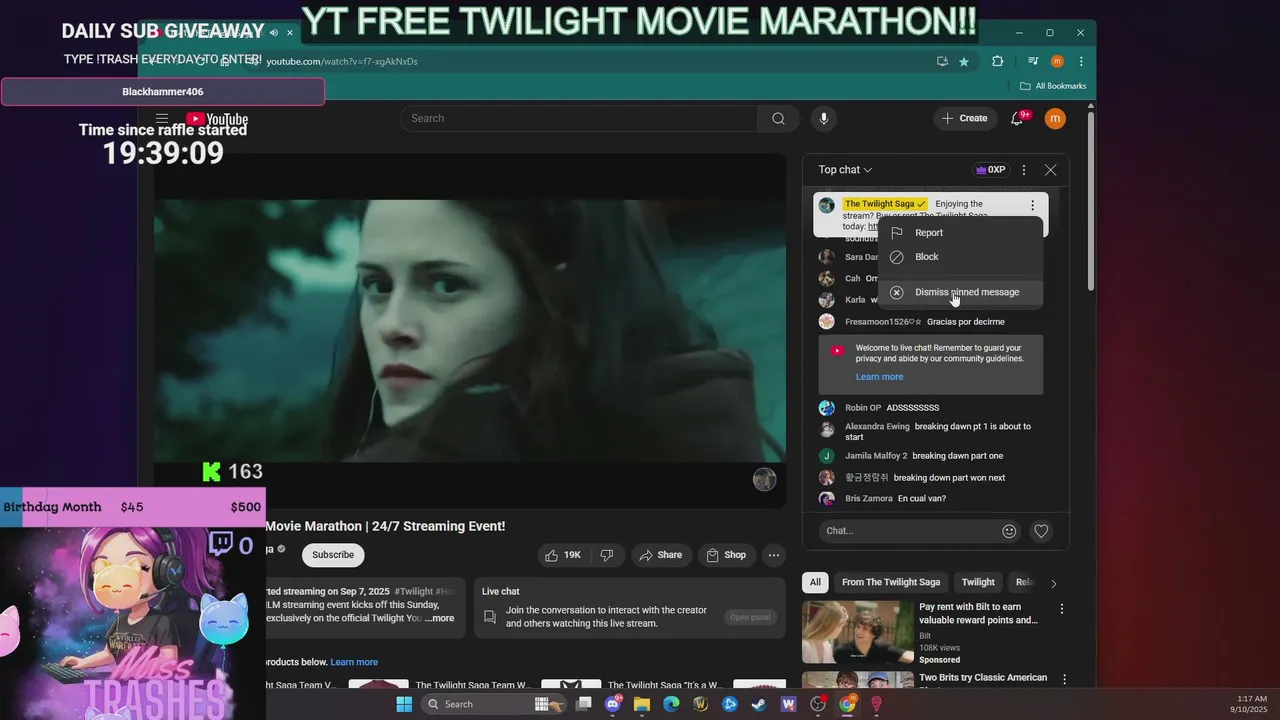Viewport: 1280px width, 720px height.
Task: Bookmark this page with the star icon
Action: tap(964, 61)
